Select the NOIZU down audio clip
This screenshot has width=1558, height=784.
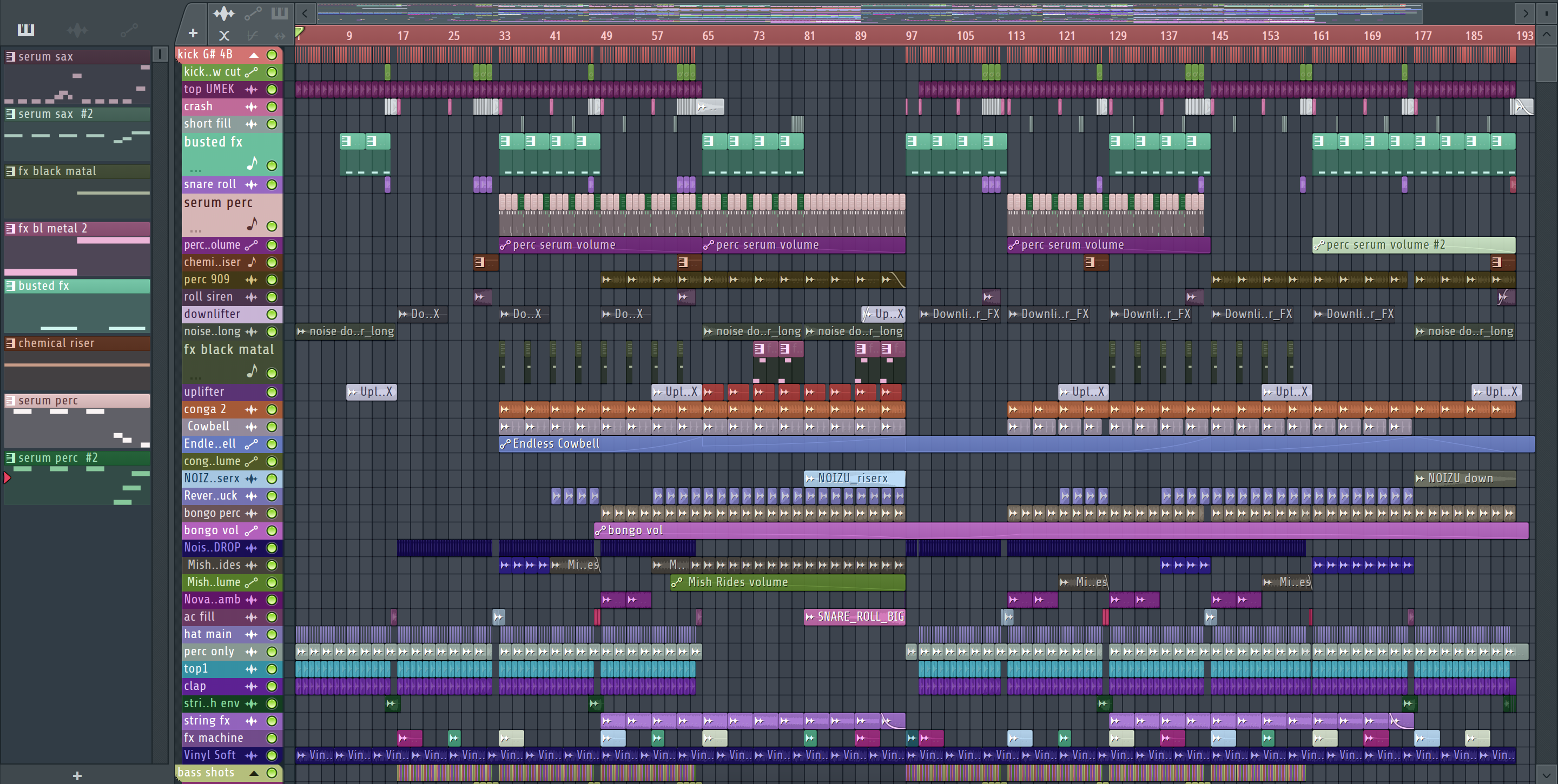[1464, 478]
